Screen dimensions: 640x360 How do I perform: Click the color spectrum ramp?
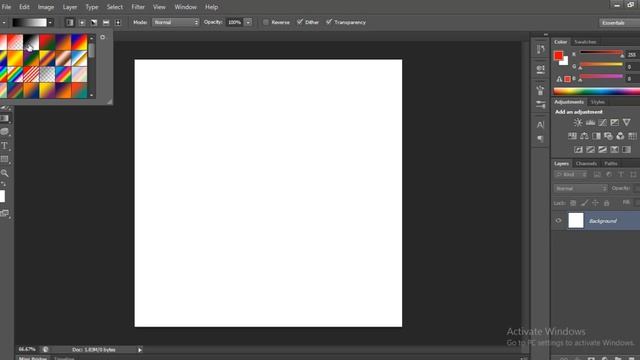pyautogui.click(x=597, y=91)
